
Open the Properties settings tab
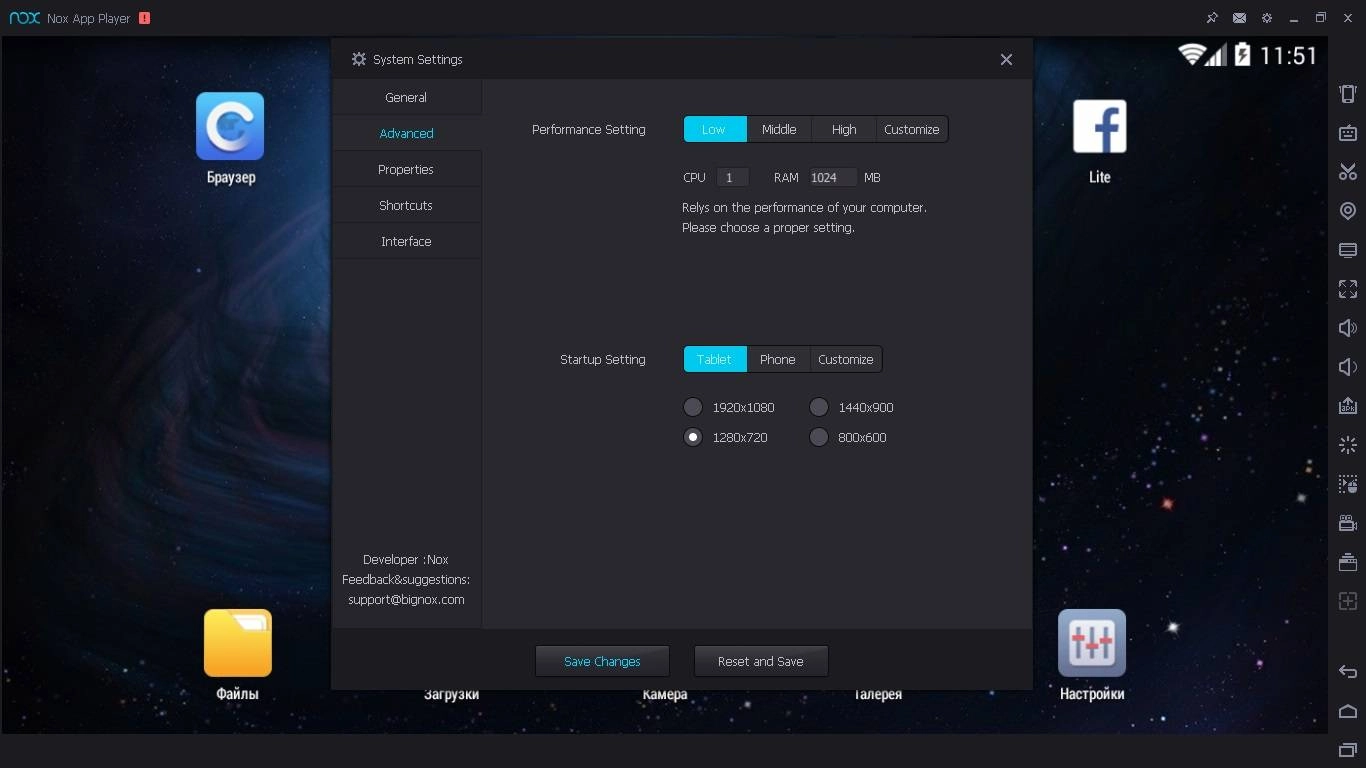pos(406,169)
